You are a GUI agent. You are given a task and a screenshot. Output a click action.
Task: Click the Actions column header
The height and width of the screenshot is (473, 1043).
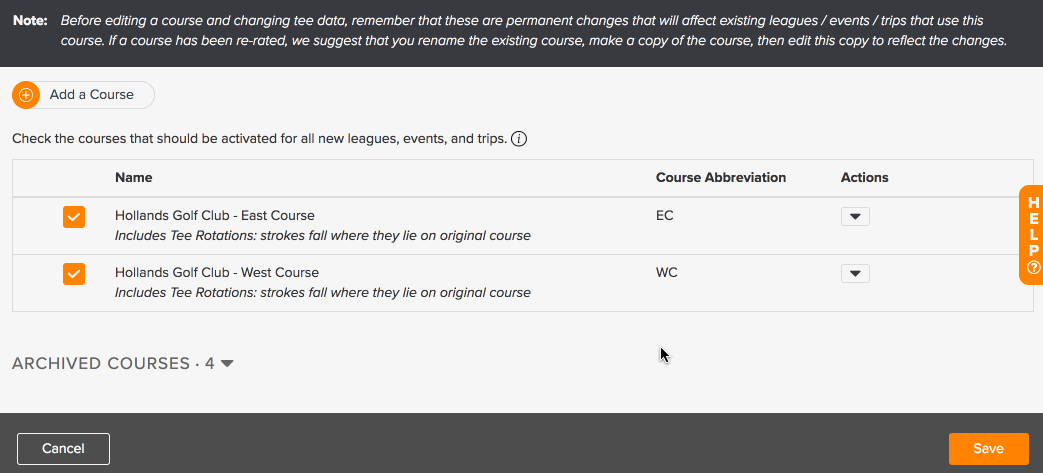coord(865,178)
